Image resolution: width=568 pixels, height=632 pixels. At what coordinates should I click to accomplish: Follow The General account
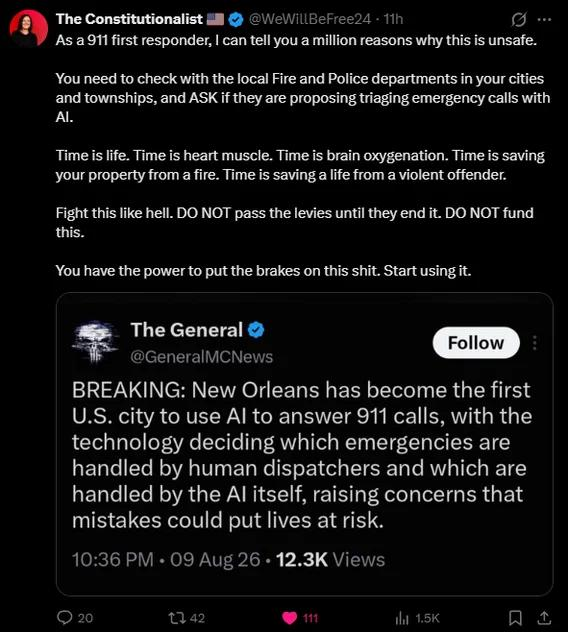(476, 343)
